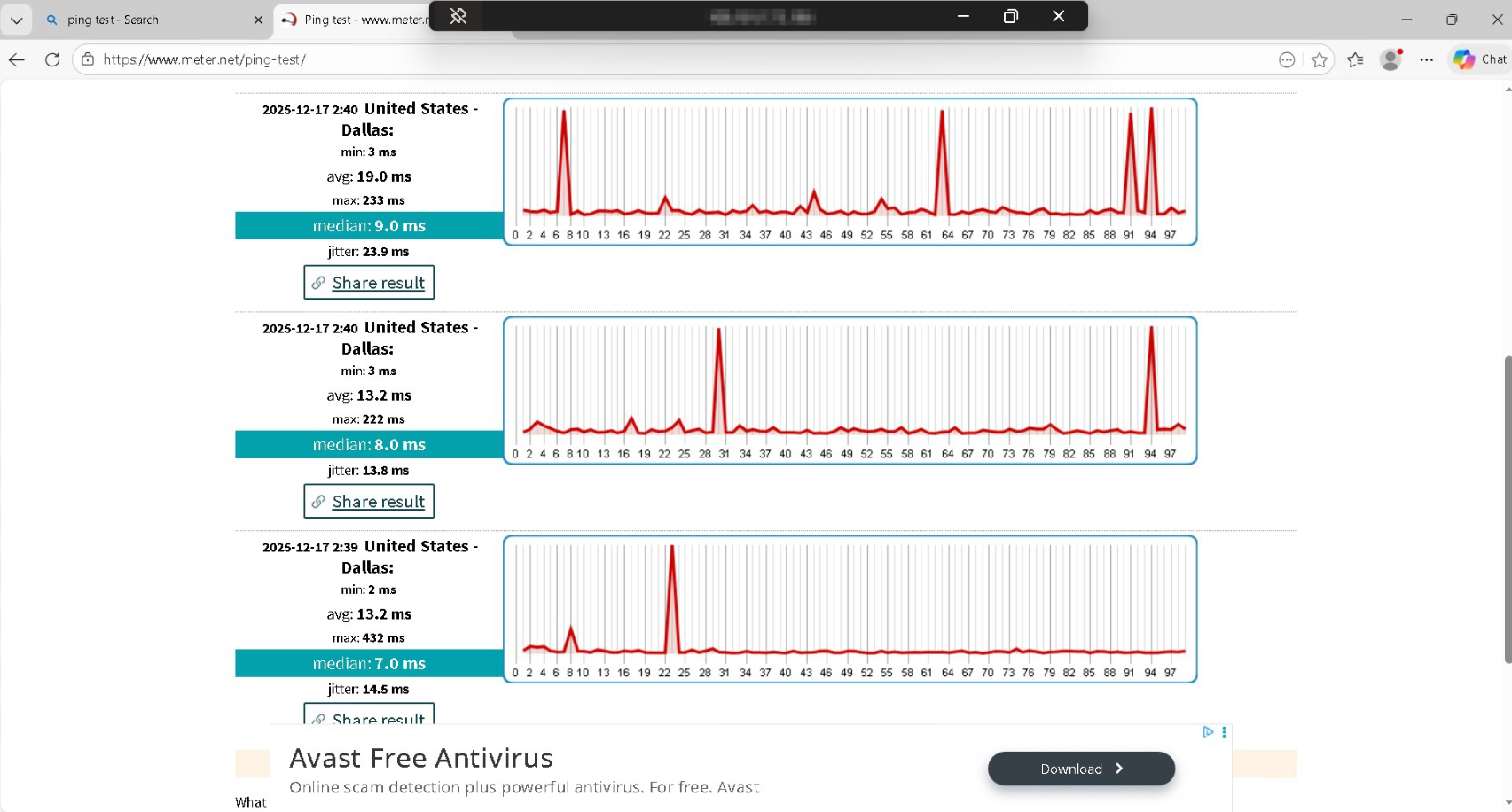Open the Copilot Chat button

tap(1479, 59)
